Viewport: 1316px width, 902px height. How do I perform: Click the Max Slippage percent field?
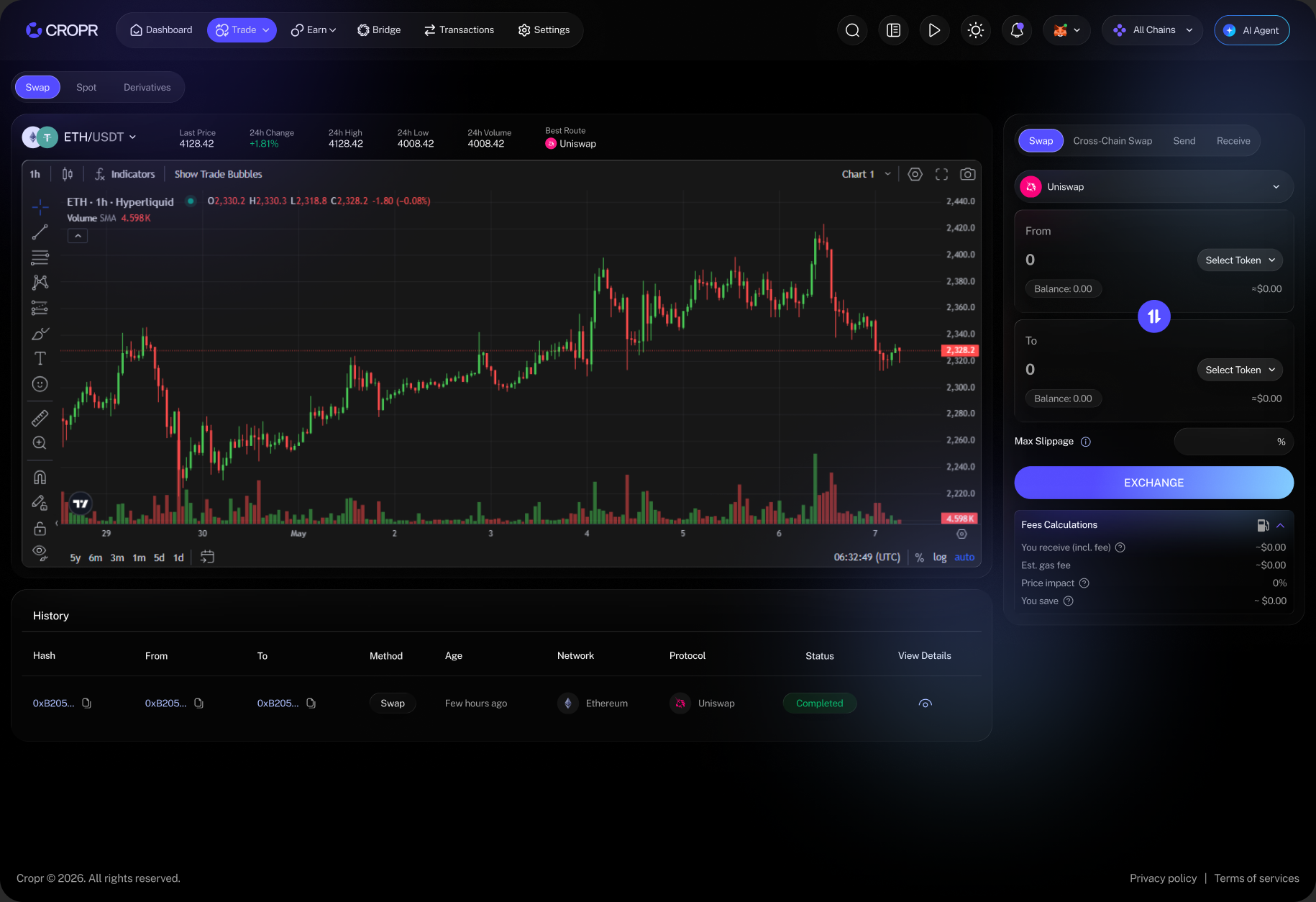1233,442
